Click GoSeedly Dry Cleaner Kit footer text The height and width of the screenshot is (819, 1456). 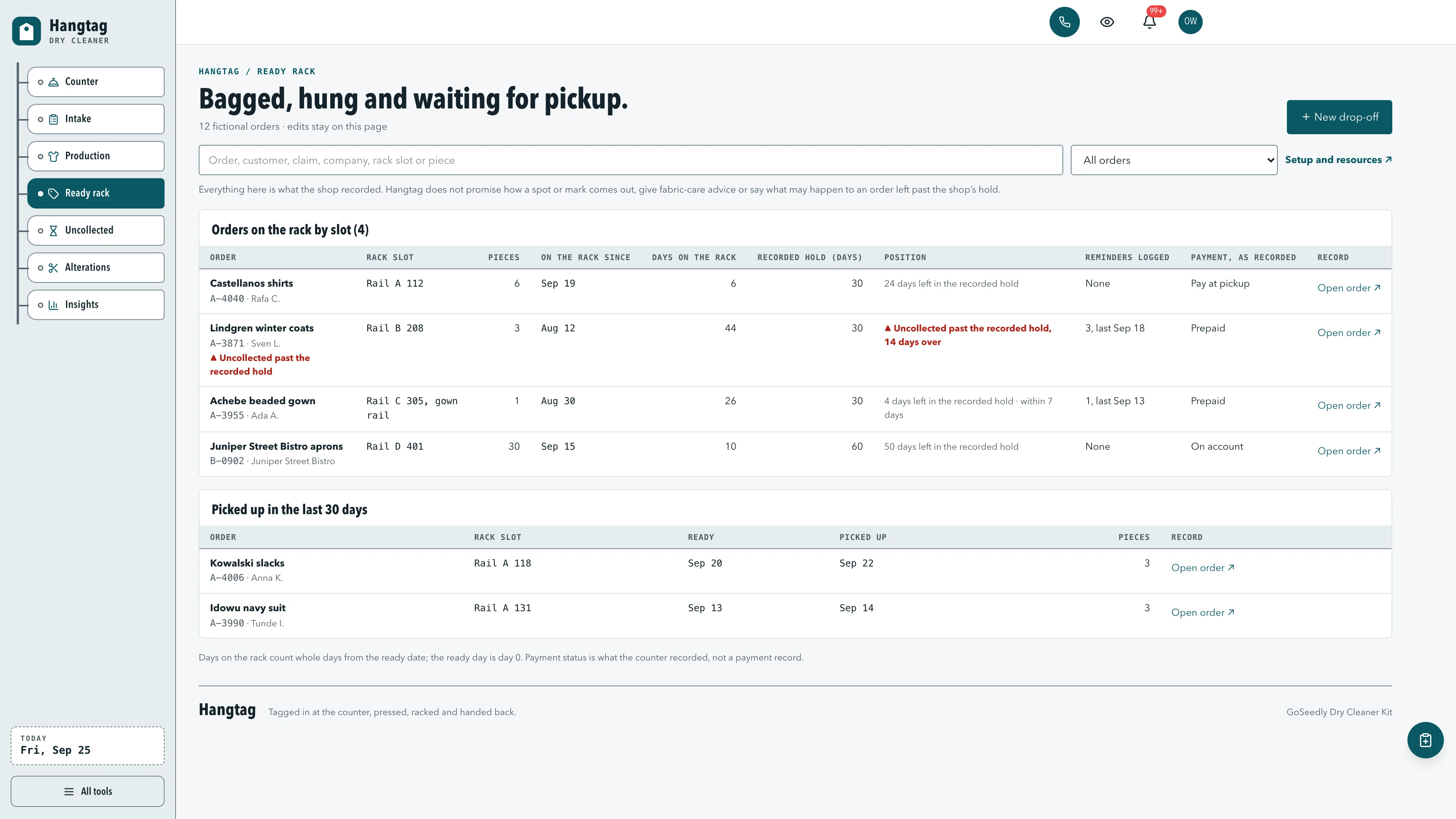1339,712
